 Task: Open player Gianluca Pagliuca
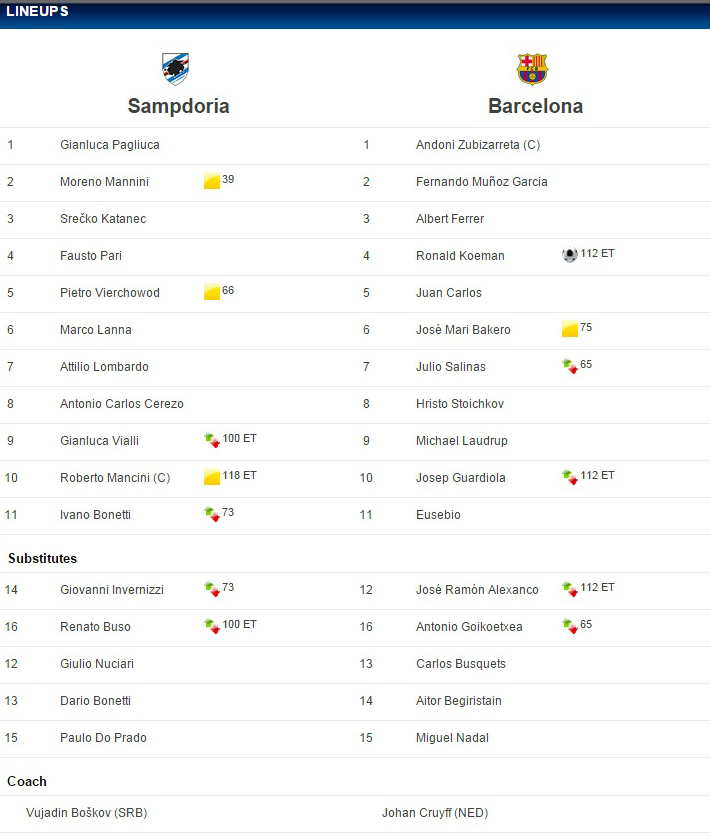click(110, 145)
